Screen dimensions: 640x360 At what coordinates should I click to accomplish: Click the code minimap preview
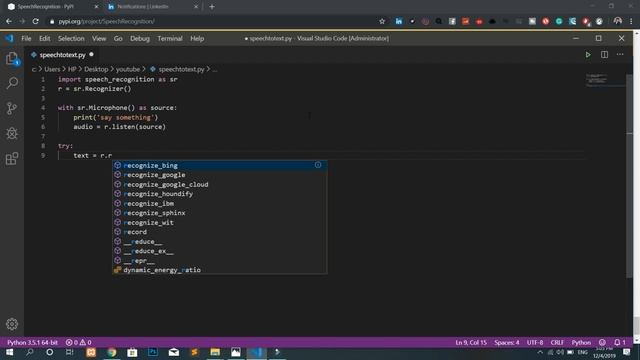point(605,80)
